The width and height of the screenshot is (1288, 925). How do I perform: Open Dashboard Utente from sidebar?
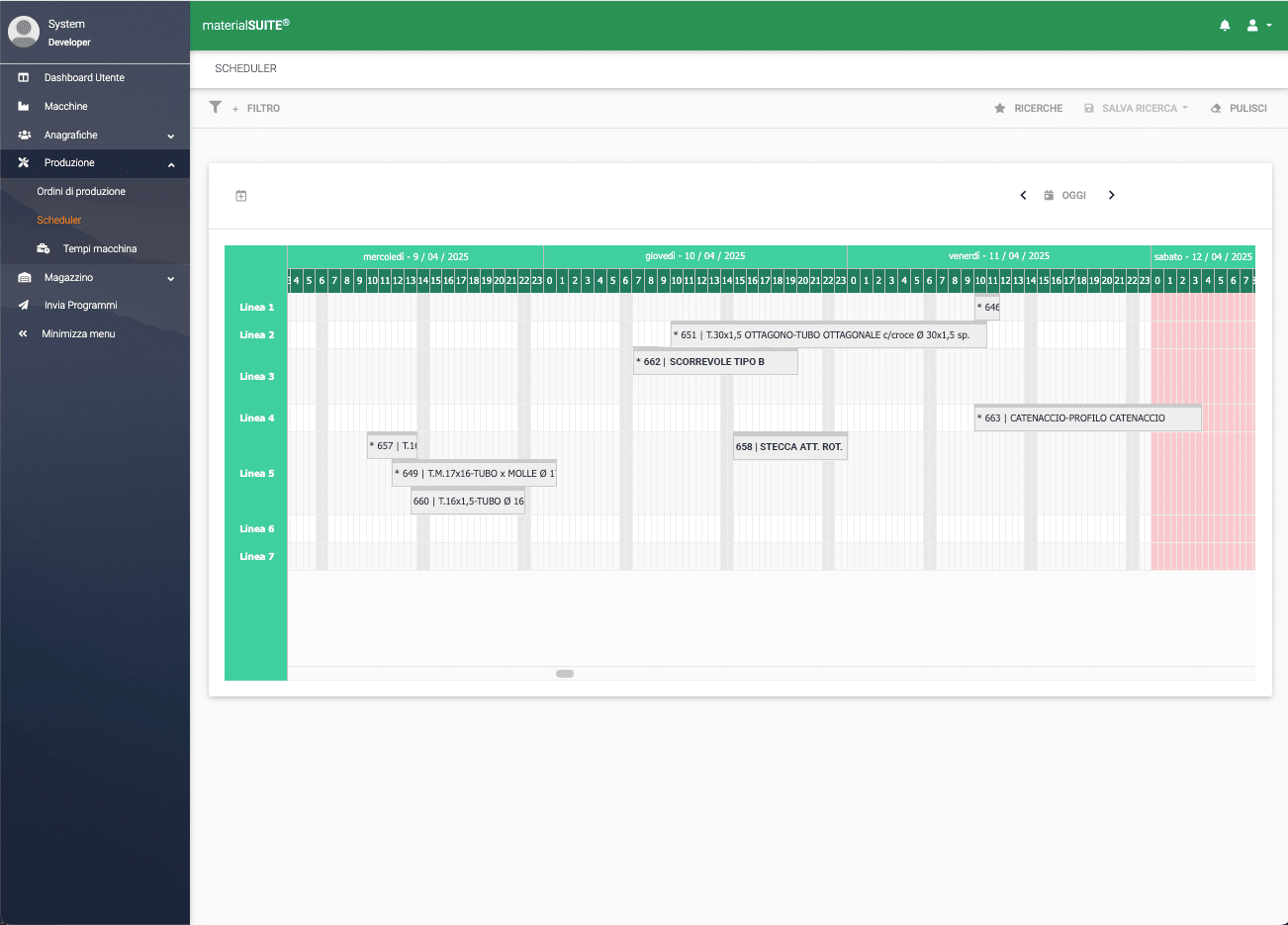point(84,77)
